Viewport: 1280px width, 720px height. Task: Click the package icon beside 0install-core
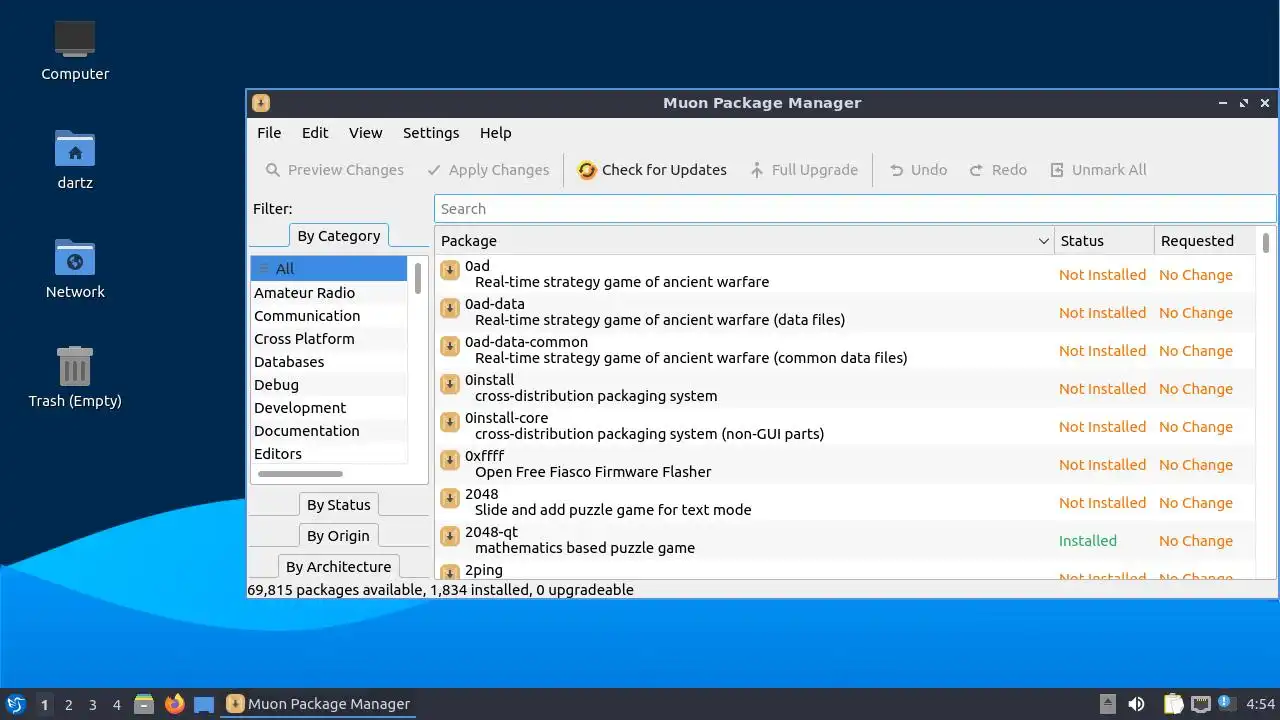point(450,422)
